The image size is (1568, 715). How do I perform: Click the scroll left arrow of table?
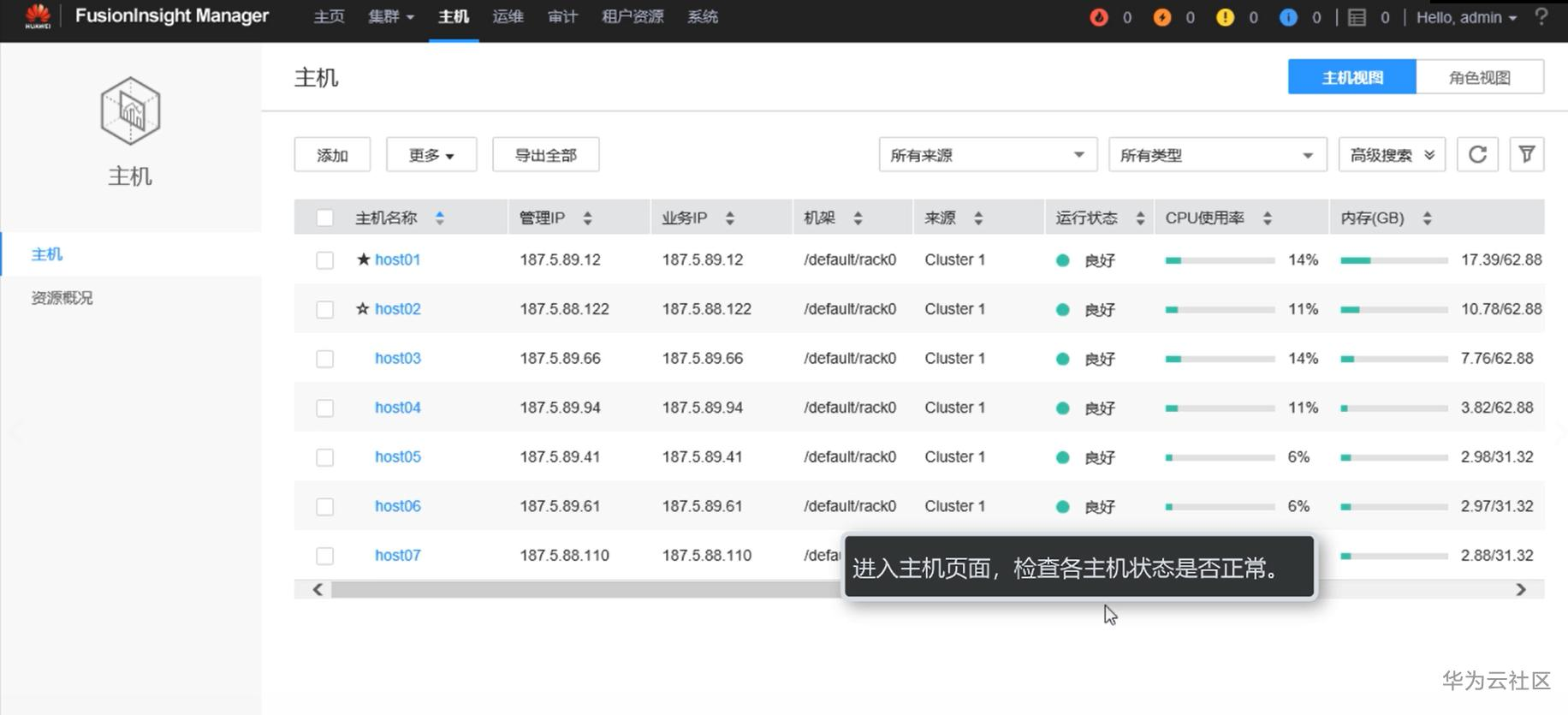tap(318, 589)
